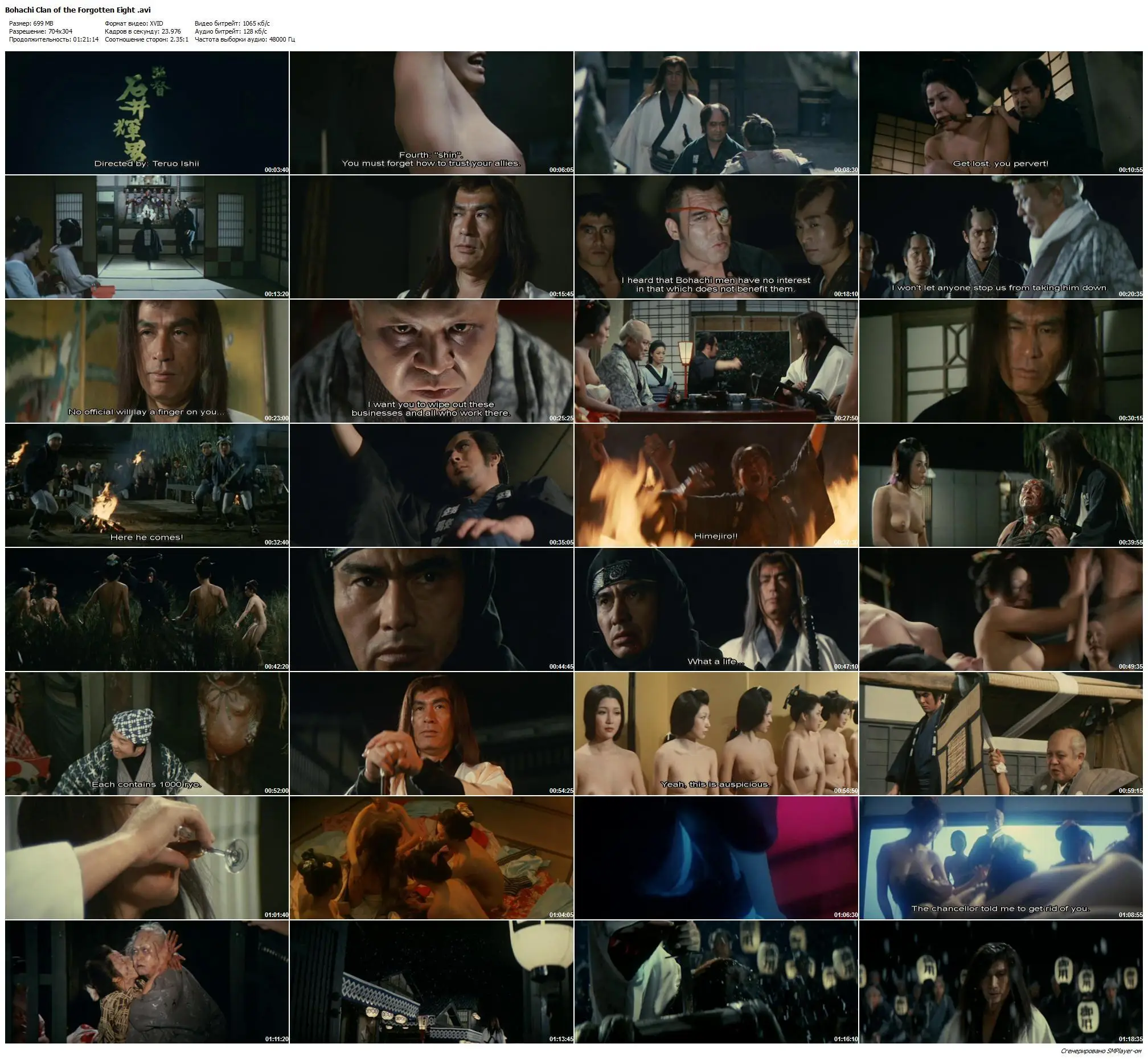The height and width of the screenshot is (1060, 1148).
Task: Open the thumbnail timestamped 00:49:35
Action: click(x=1001, y=609)
